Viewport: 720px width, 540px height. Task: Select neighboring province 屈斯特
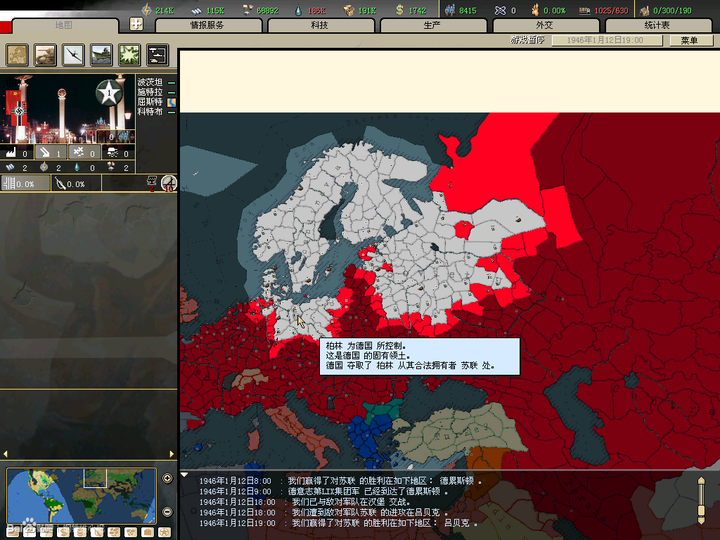pos(150,102)
